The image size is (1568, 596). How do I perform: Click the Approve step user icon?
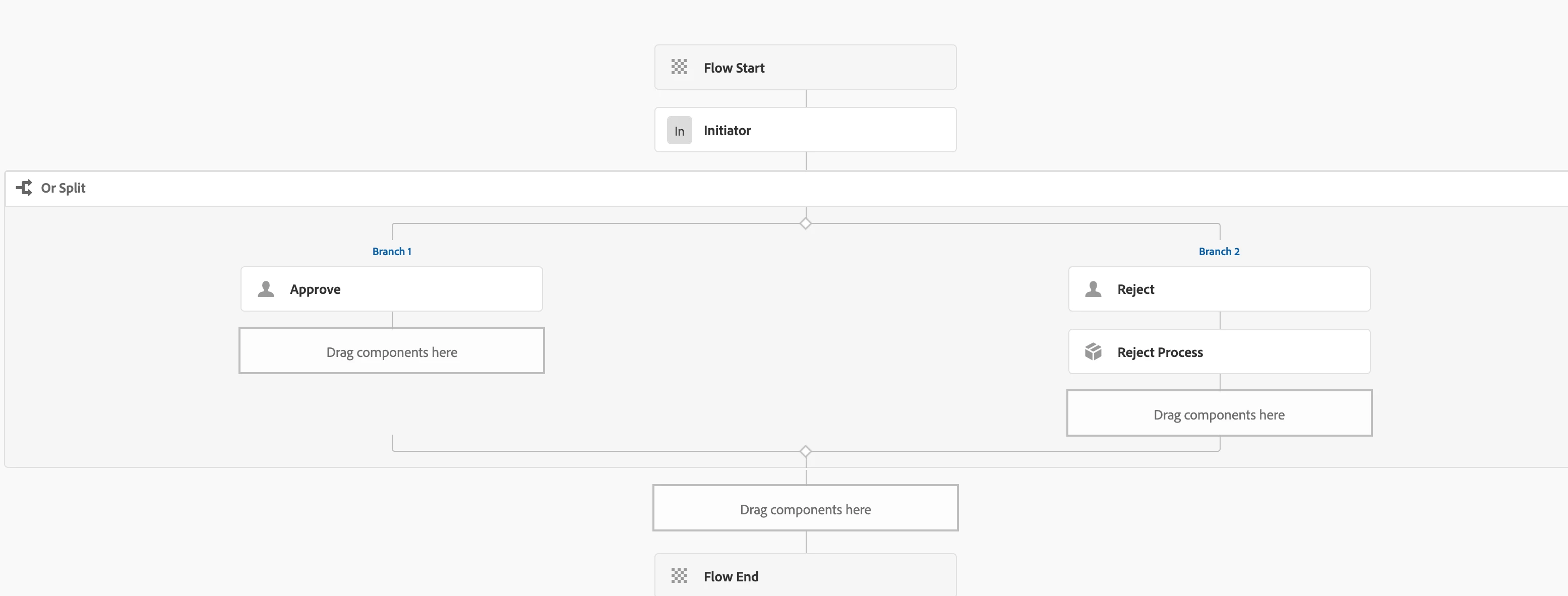[x=266, y=289]
